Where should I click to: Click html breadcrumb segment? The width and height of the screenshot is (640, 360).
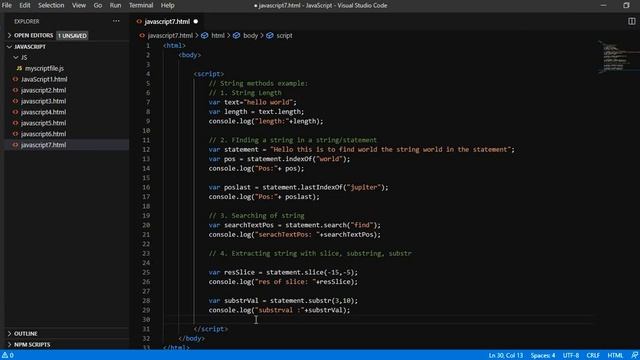(x=218, y=36)
